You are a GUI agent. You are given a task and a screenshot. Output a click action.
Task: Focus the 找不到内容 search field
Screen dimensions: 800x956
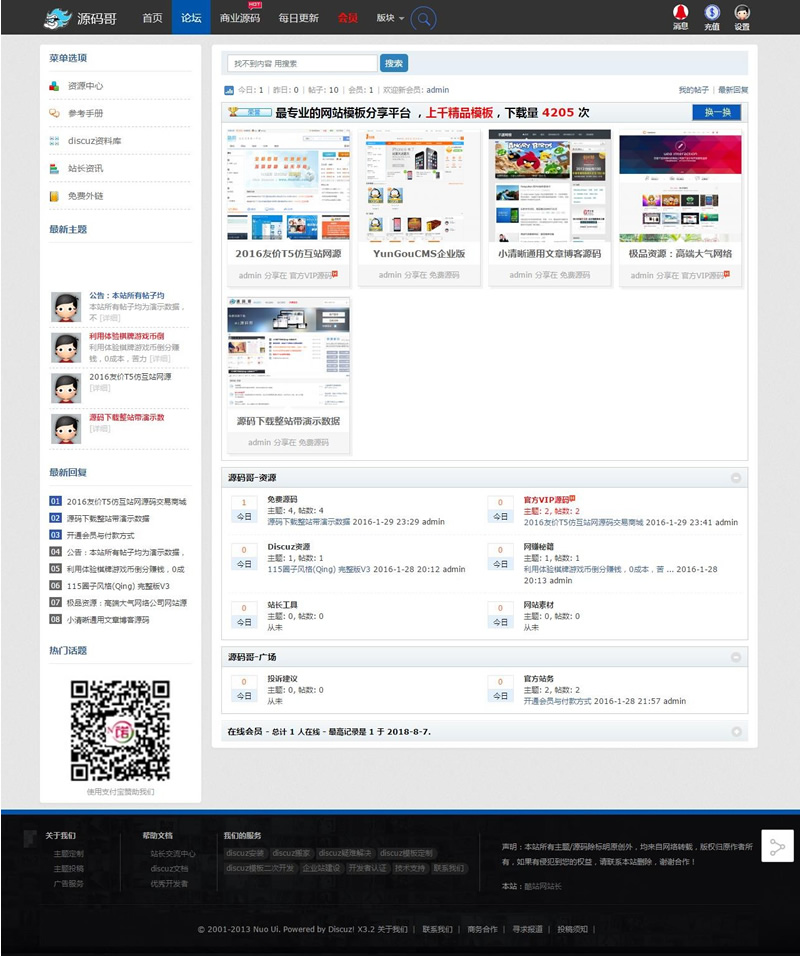click(302, 63)
